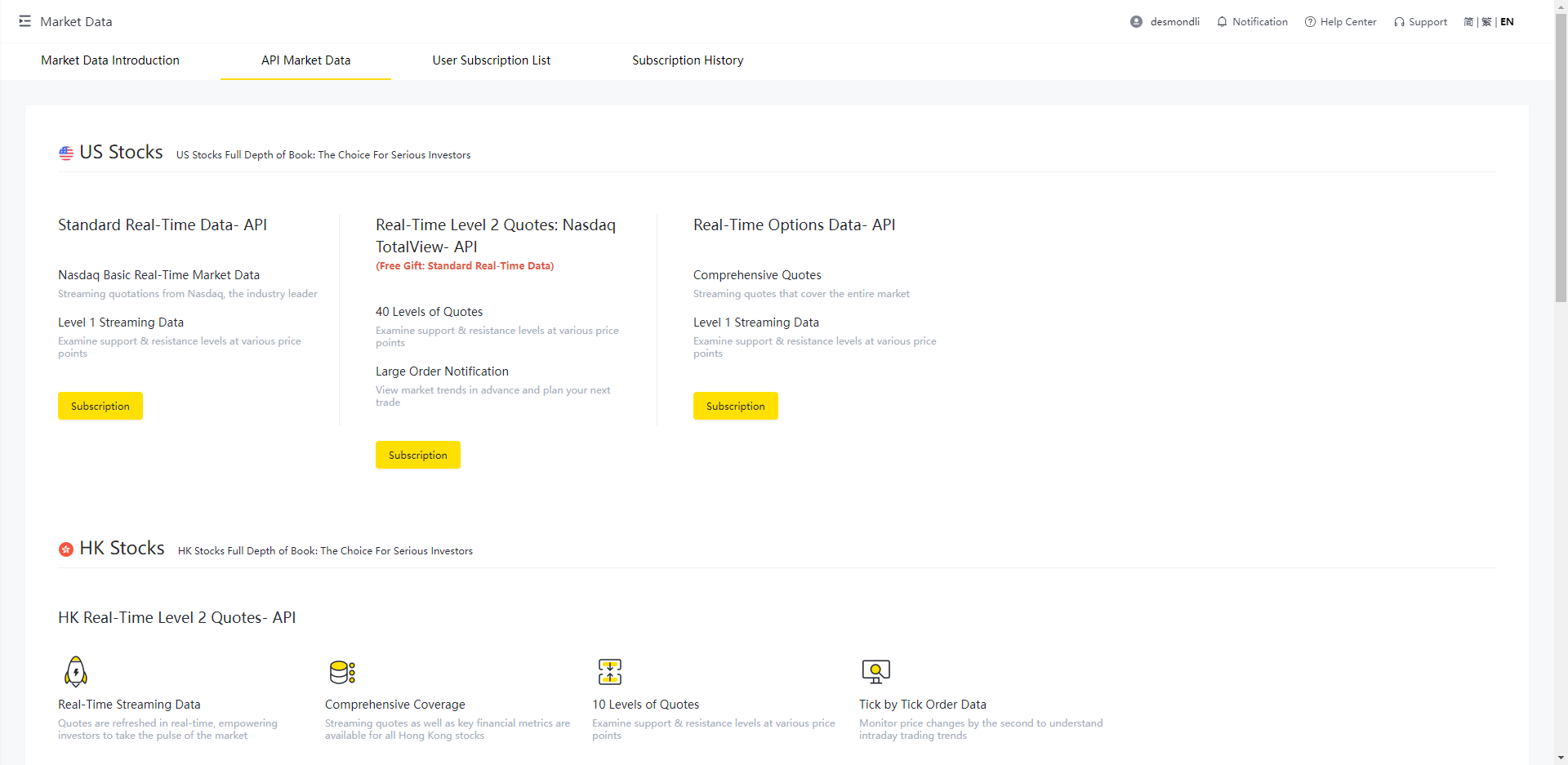The image size is (1568, 765).
Task: Click the Tick by Tick Order Data icon
Action: point(875,672)
